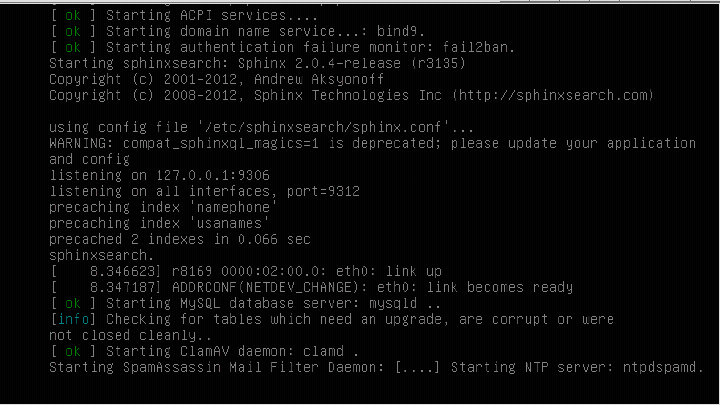The height and width of the screenshot is (405, 720).
Task: Click the word 'WARNING:' in the output
Action: pyautogui.click(x=81, y=143)
